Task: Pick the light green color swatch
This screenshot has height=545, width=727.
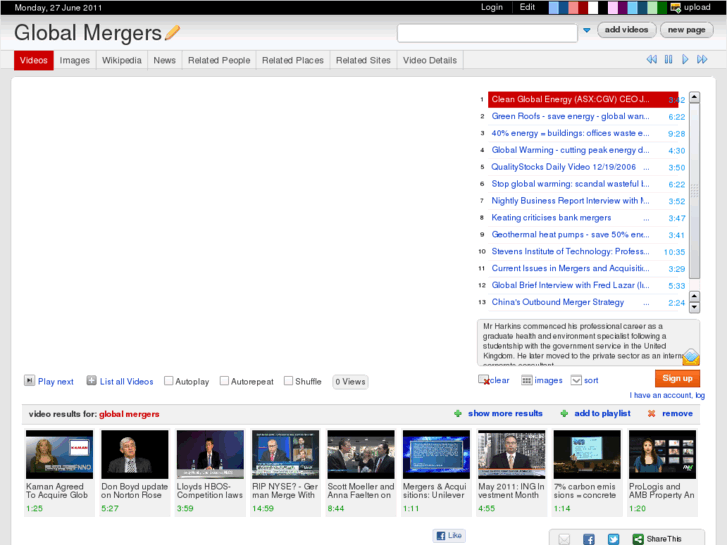Action: pyautogui.click(x=652, y=7)
